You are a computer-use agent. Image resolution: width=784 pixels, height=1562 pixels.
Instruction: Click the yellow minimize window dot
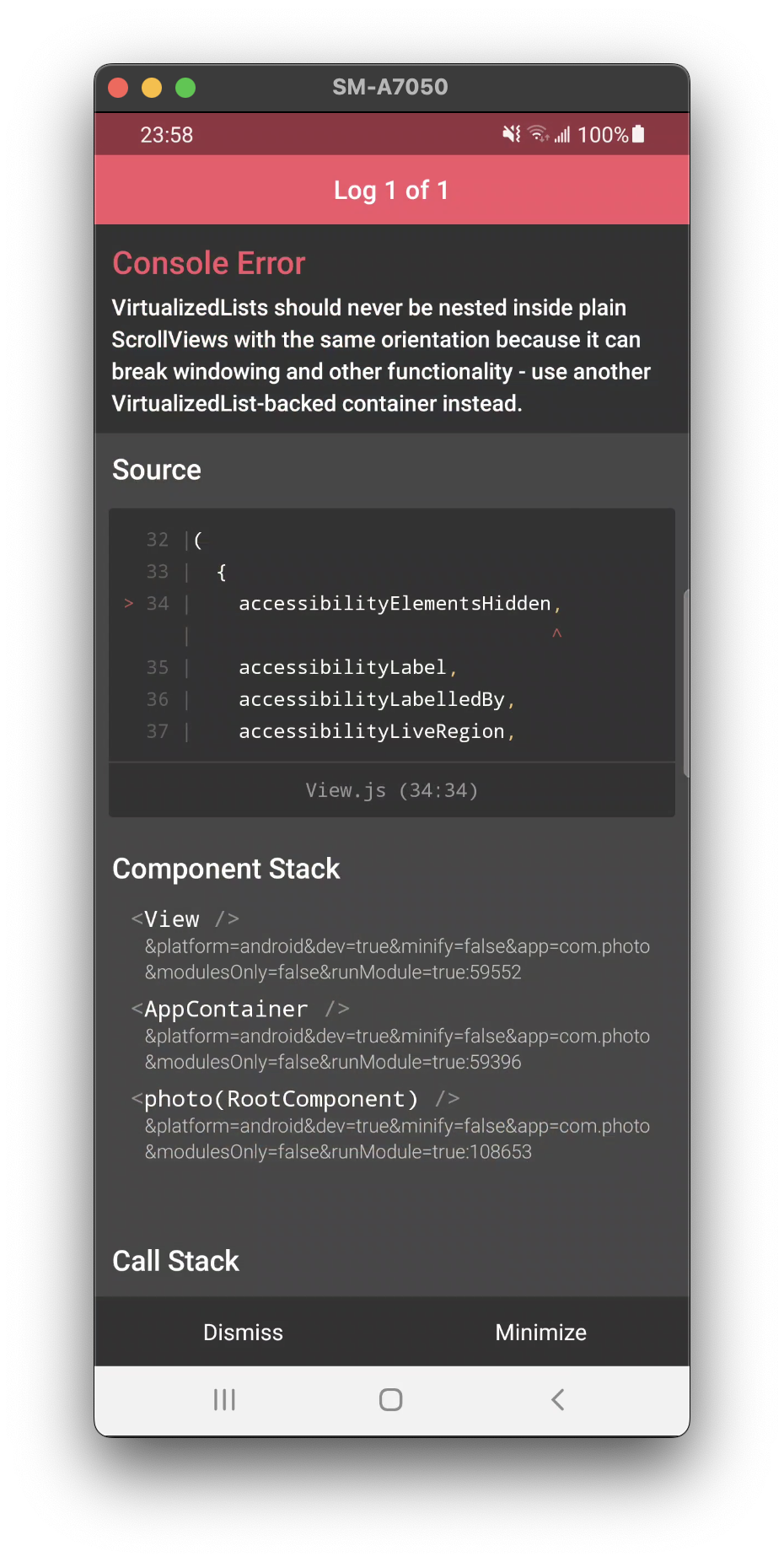[152, 88]
